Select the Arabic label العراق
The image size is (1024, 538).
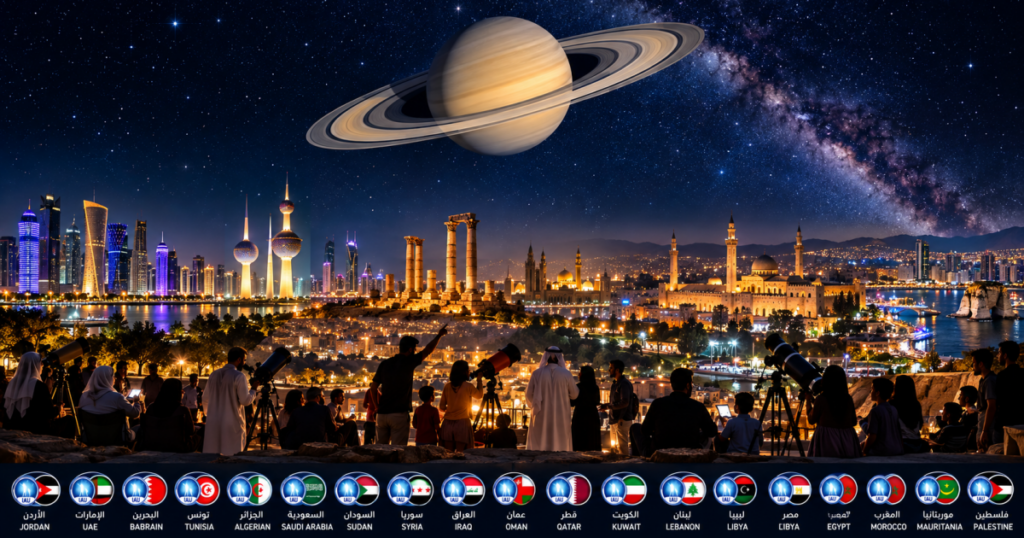point(463,515)
